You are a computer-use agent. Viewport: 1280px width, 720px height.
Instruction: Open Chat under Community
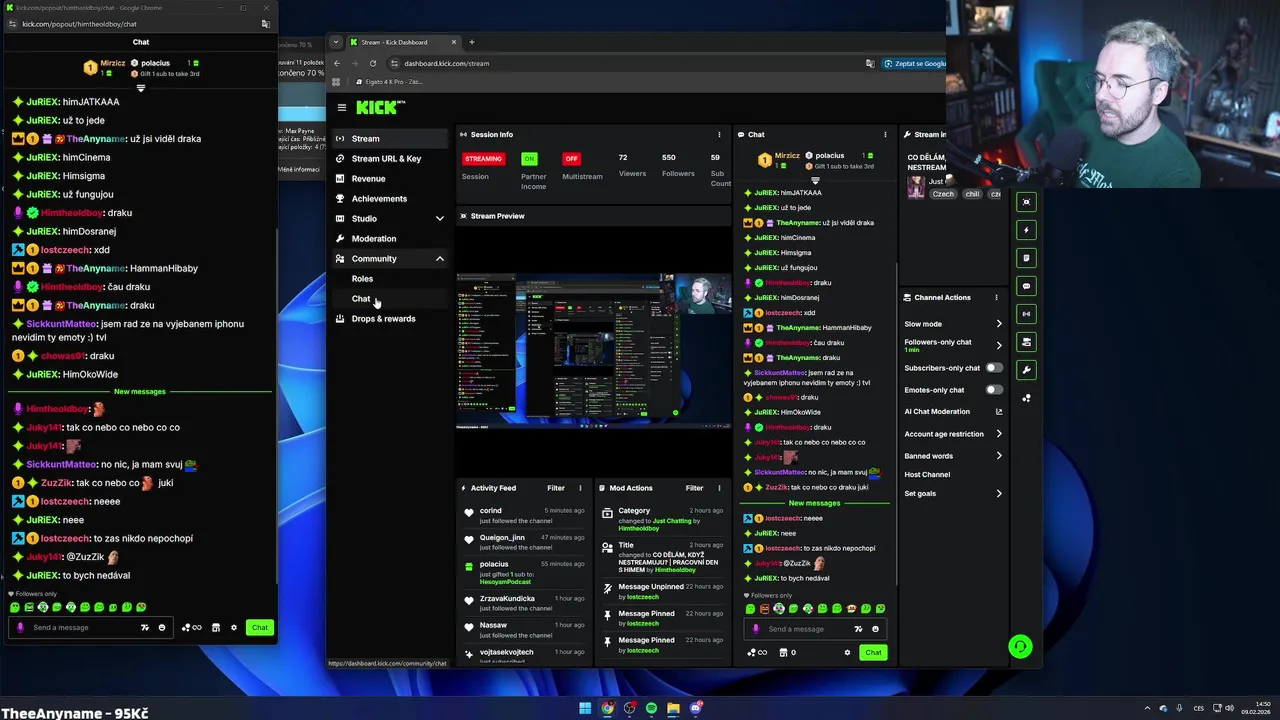(x=361, y=298)
